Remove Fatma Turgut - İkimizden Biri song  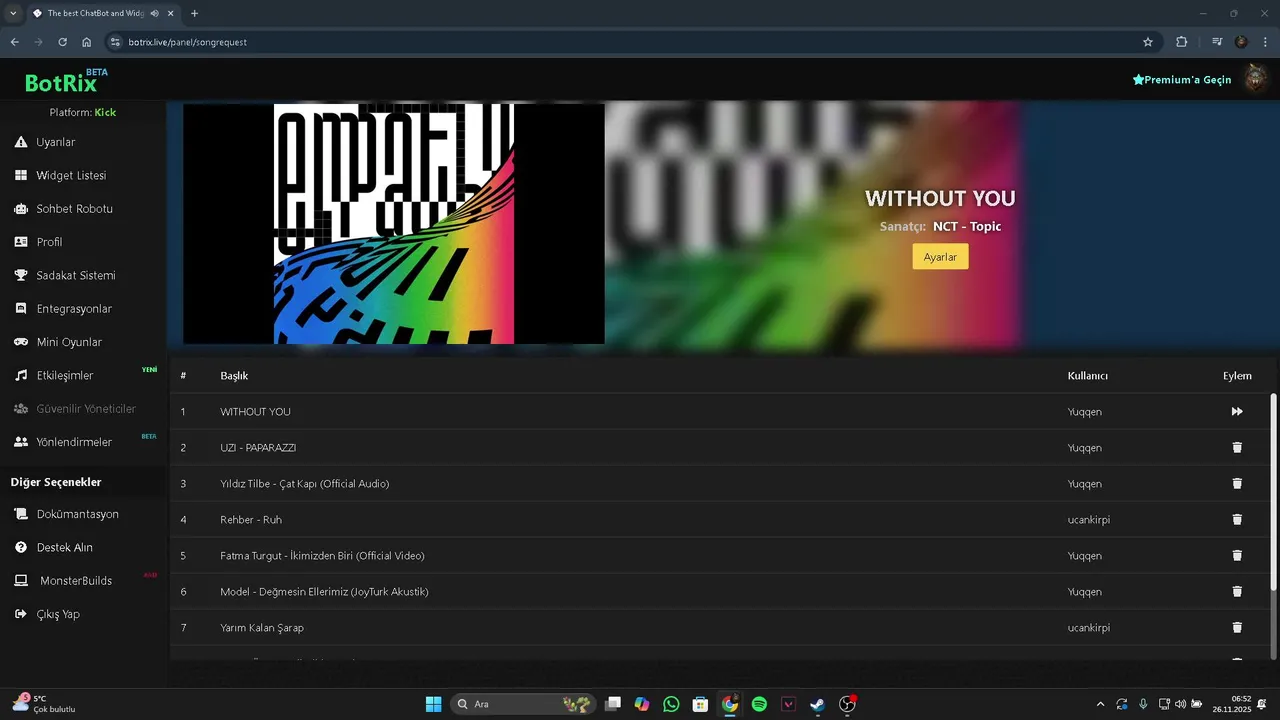click(x=1237, y=555)
